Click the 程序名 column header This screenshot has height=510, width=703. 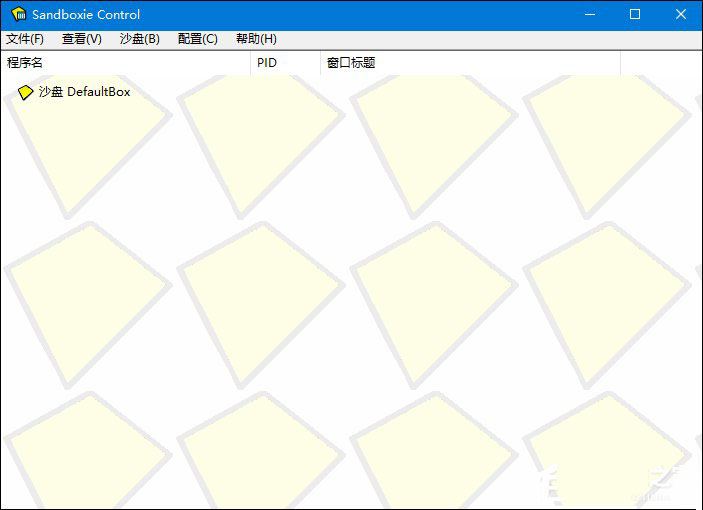click(126, 63)
